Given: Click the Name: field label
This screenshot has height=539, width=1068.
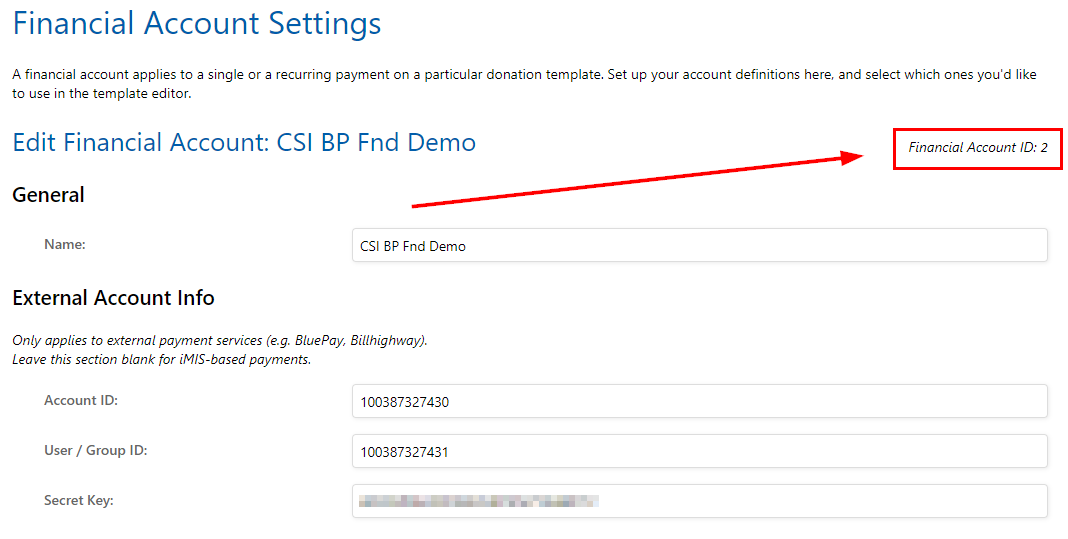Looking at the screenshot, I should (65, 244).
